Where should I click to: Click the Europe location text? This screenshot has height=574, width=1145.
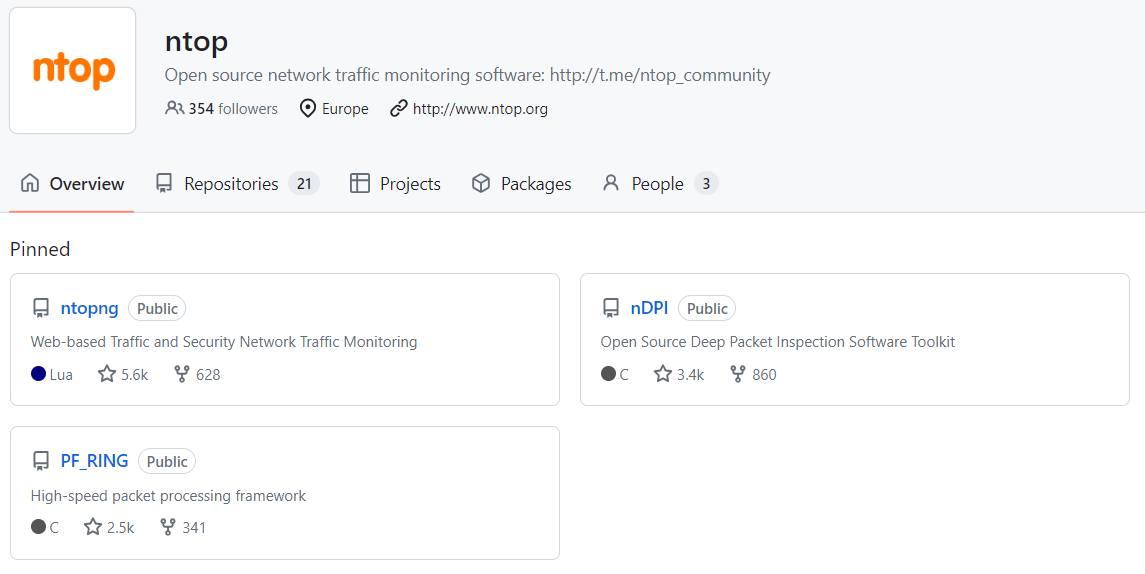345,109
